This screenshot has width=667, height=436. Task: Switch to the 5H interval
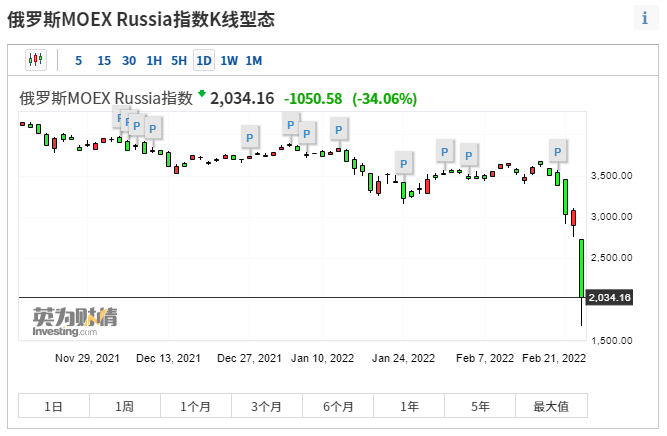179,60
